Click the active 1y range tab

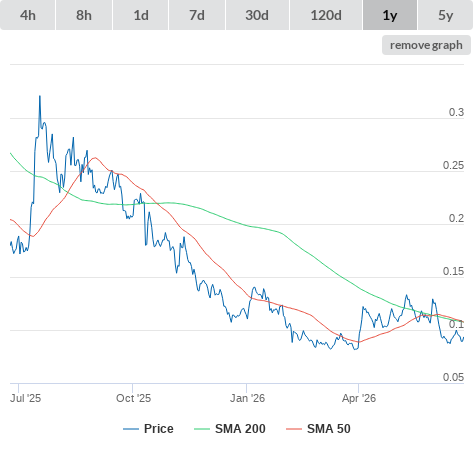(x=390, y=15)
